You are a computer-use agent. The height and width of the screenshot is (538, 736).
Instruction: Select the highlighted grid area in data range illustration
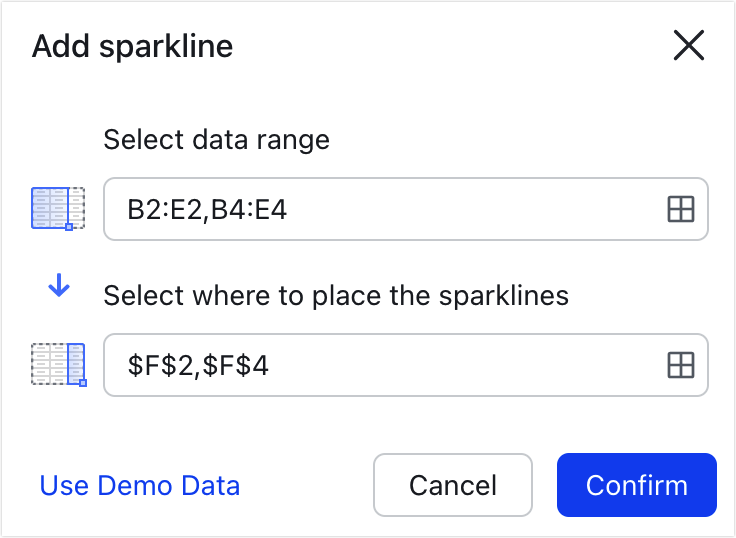[50, 208]
